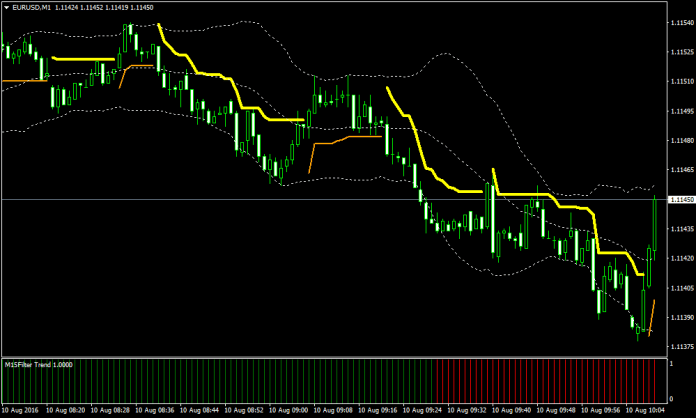This screenshot has width=696, height=418.
Task: Click the separator between chart and indicator window
Action: coord(330,356)
